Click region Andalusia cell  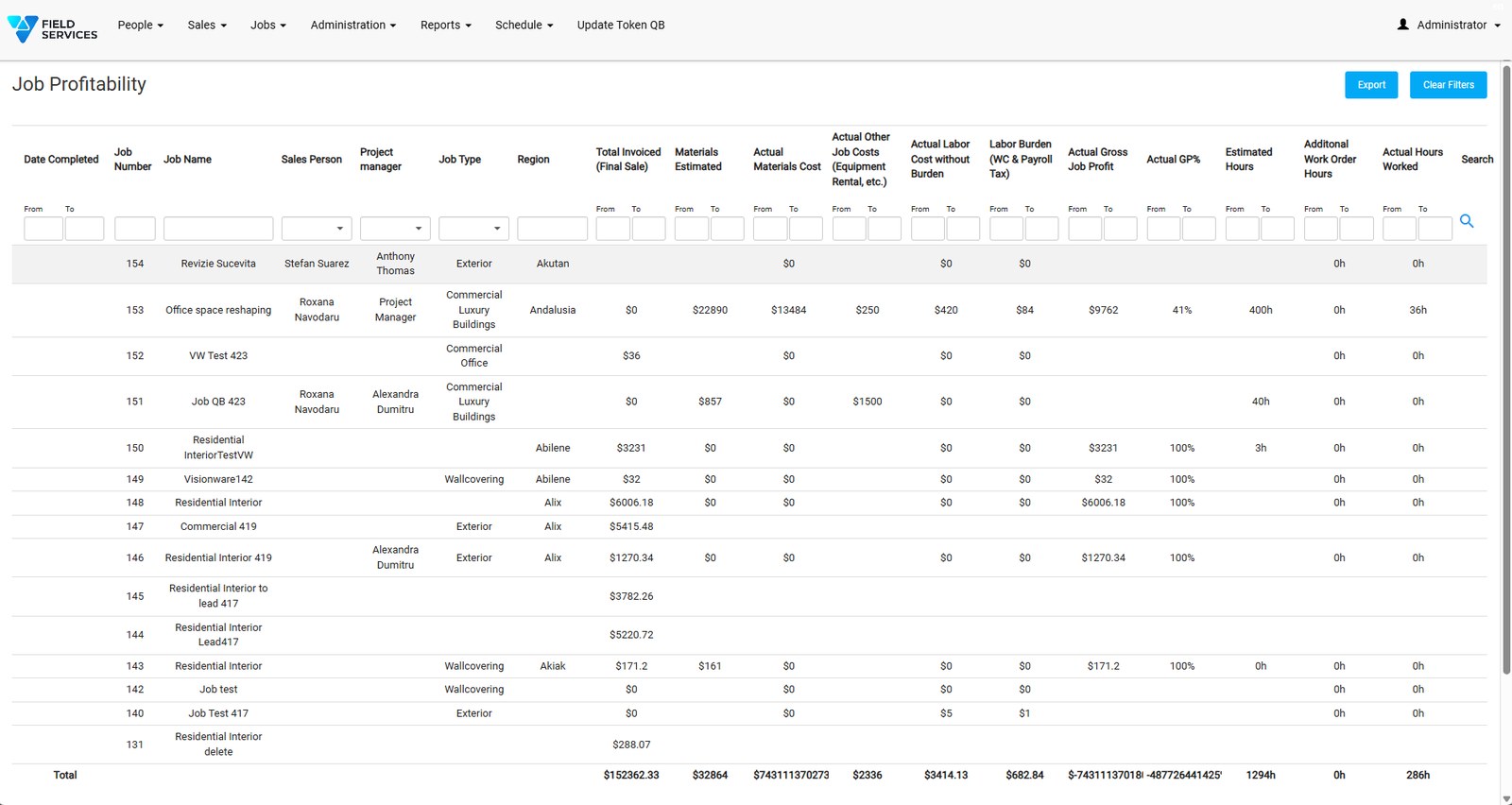[553, 310]
